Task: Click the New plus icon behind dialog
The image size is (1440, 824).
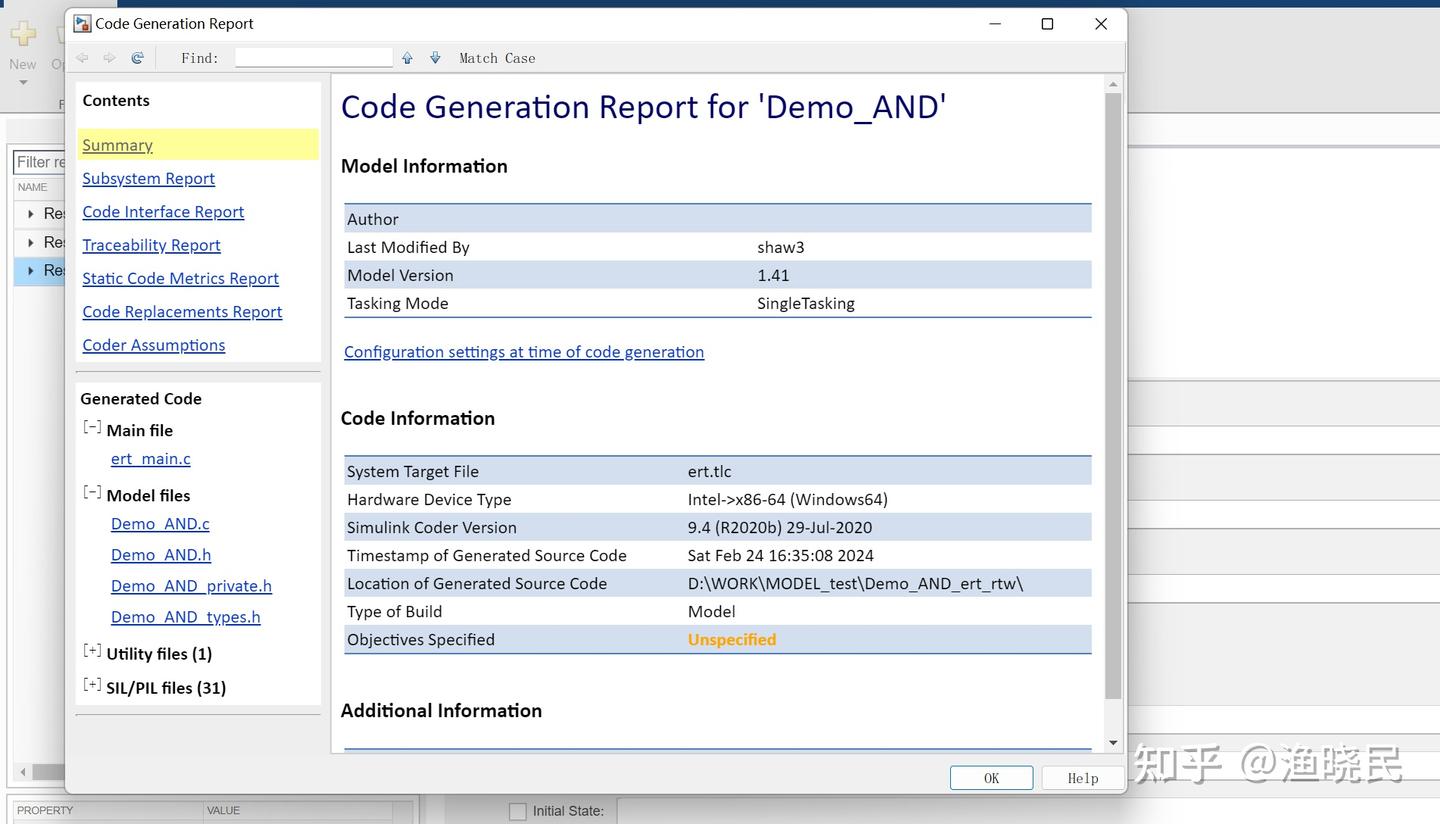Action: point(23,34)
